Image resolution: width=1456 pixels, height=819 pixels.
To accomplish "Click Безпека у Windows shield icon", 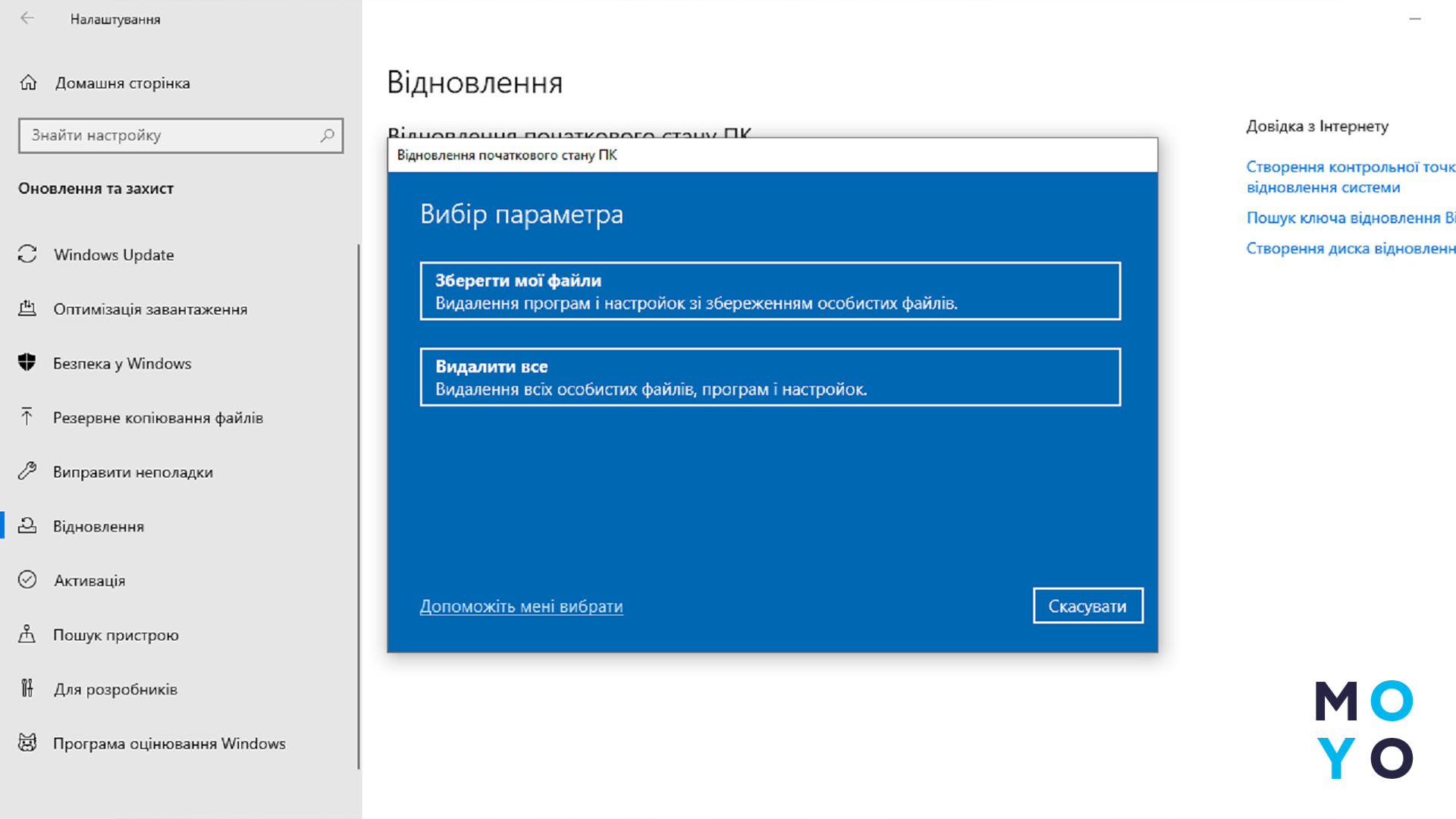I will point(27,362).
